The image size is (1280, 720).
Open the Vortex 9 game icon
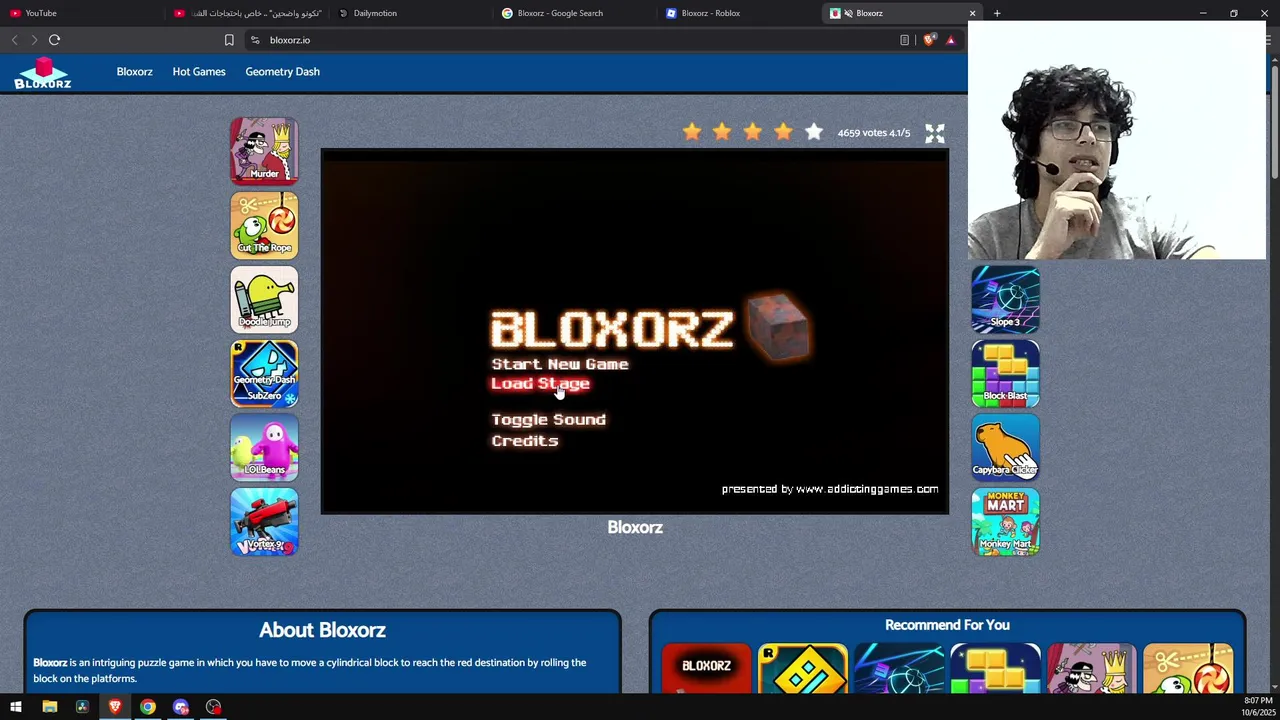pos(264,521)
